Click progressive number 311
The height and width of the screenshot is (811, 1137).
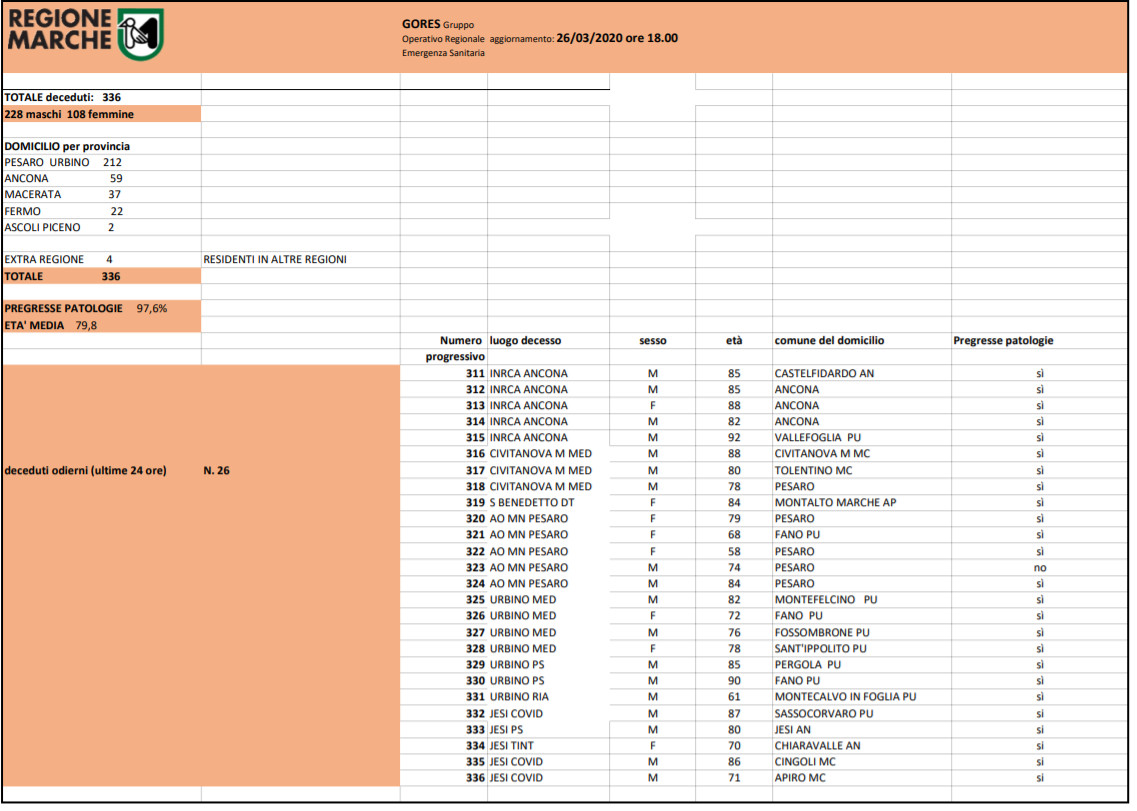[x=475, y=374]
